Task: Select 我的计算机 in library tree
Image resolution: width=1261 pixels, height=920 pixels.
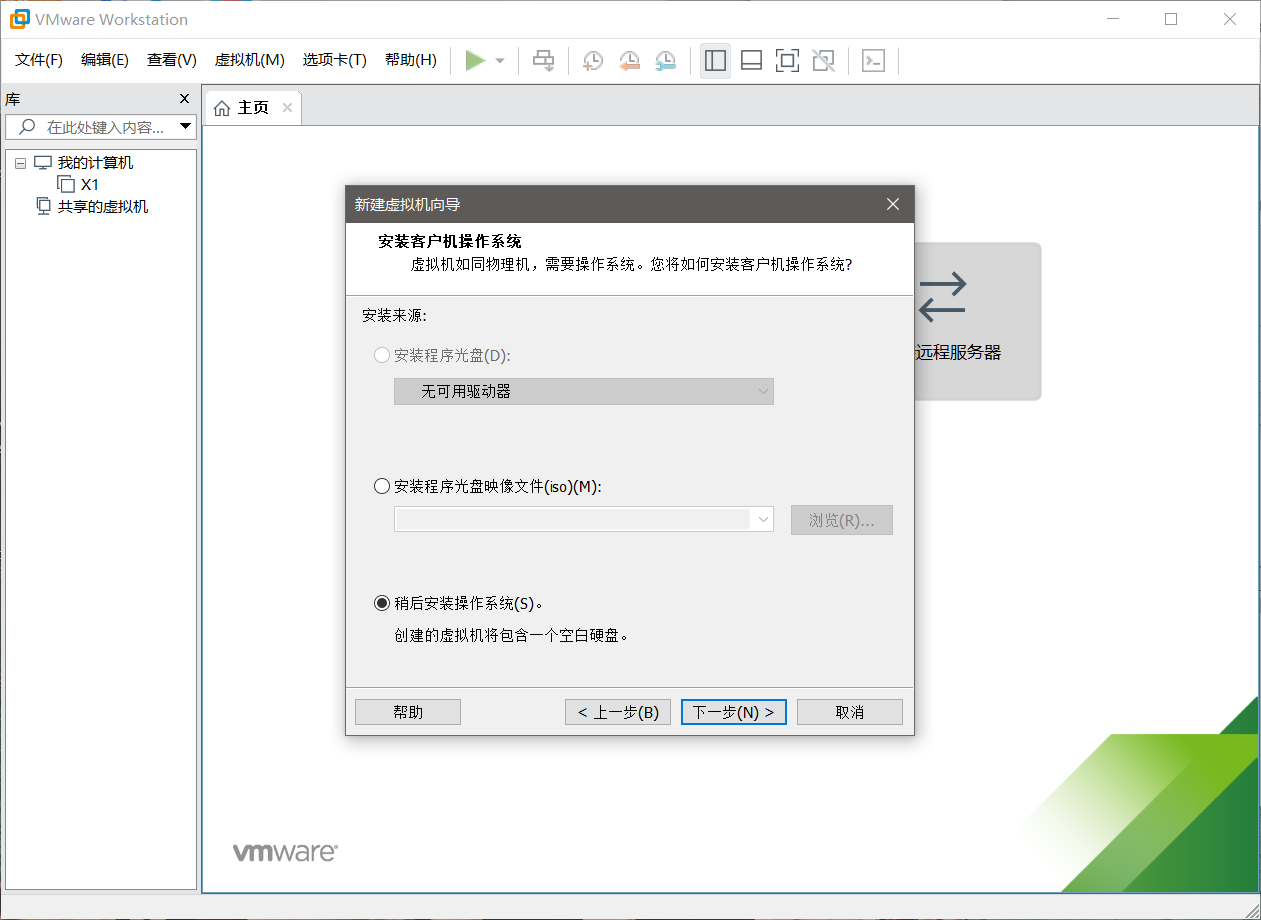Action: click(95, 163)
